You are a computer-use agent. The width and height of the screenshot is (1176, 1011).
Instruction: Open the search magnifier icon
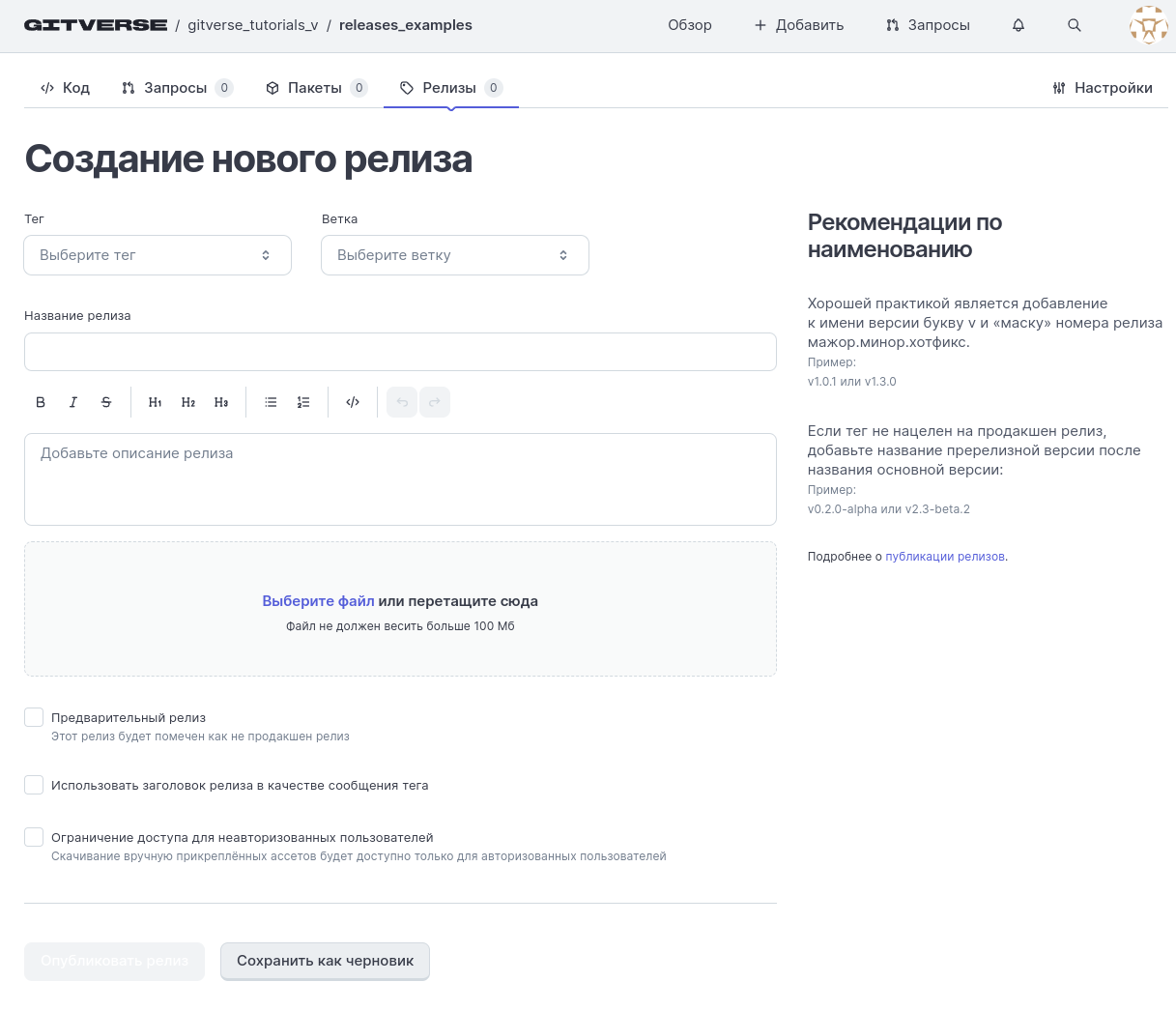[1075, 25]
